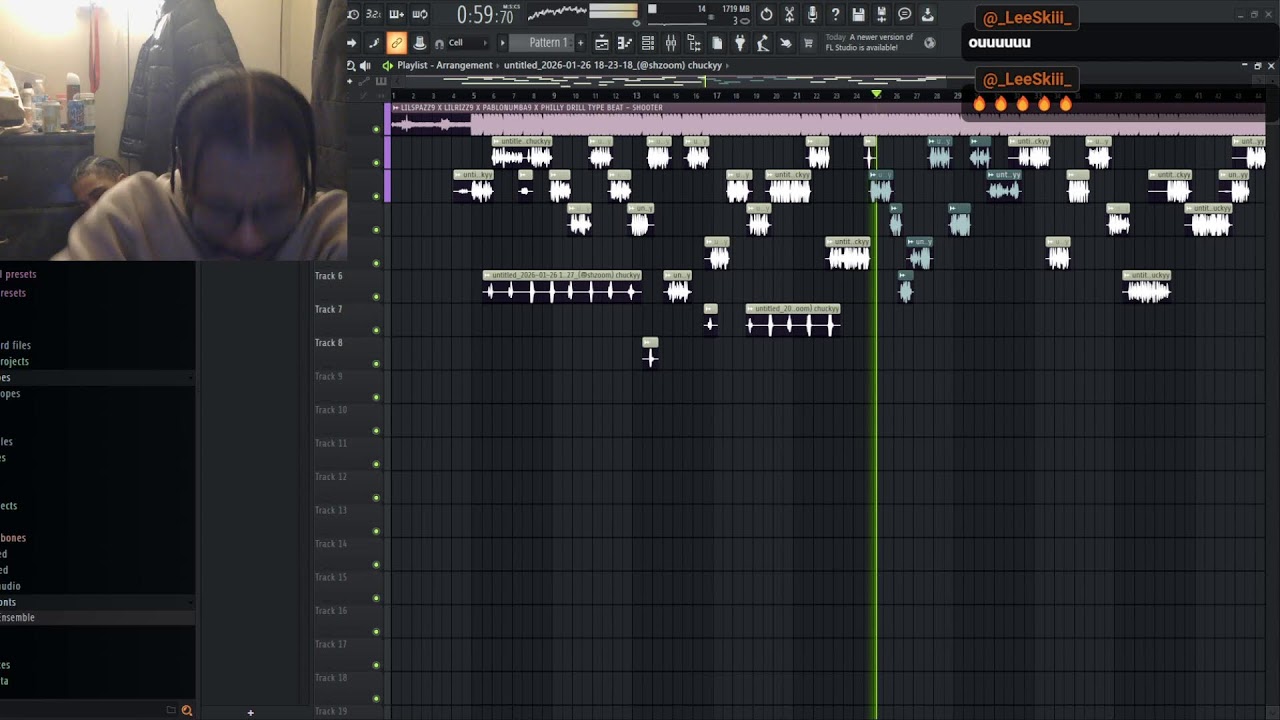
Task: Toggle the green mute dot for Track 9
Action: 376,397
